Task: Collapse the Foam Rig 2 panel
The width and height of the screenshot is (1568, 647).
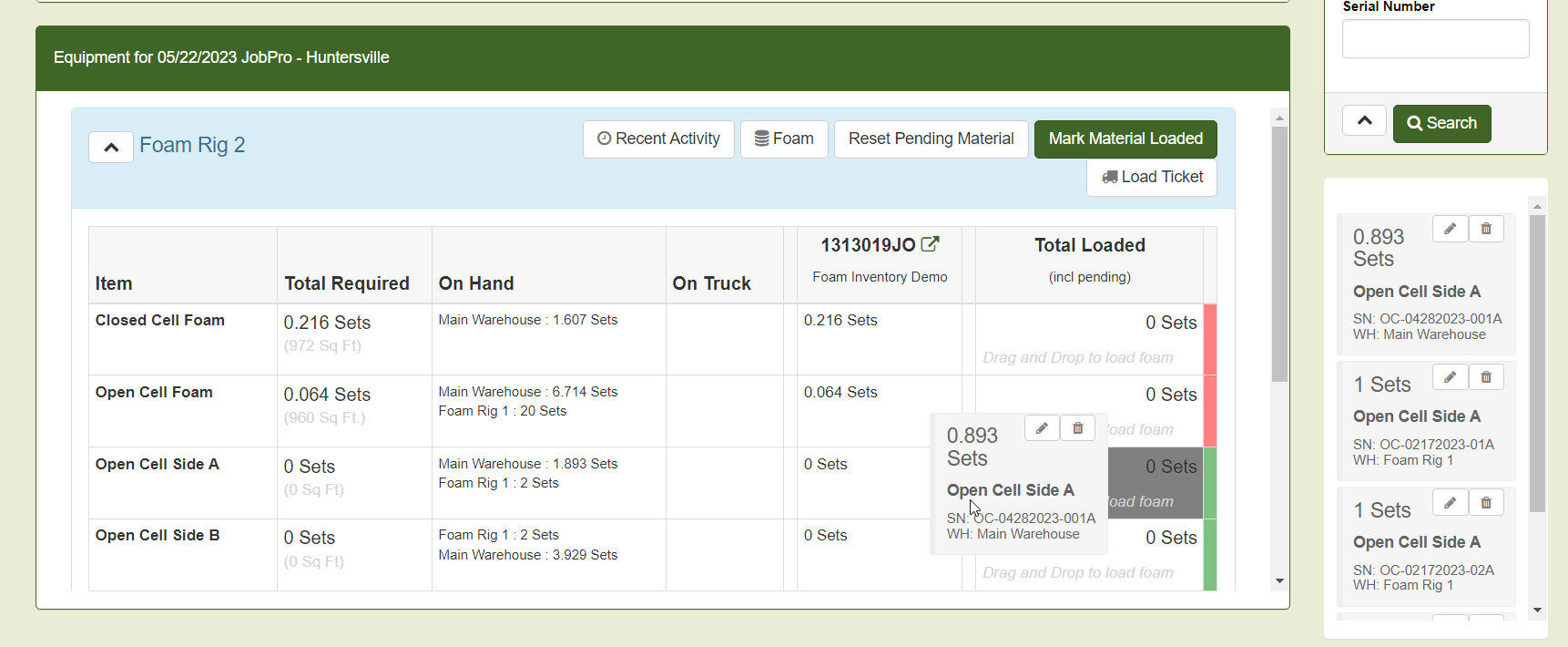Action: (x=111, y=147)
